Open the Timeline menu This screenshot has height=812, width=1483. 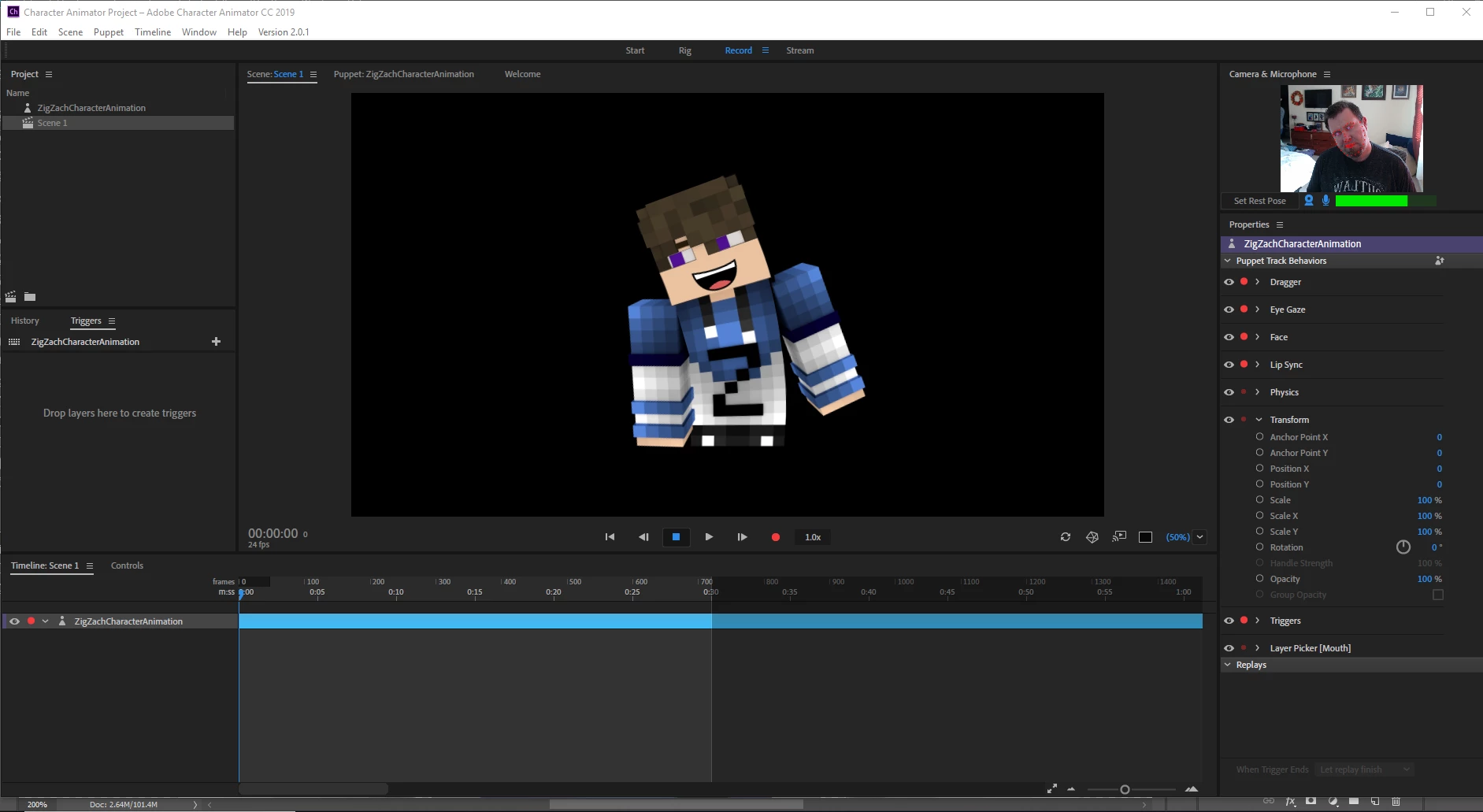coord(153,32)
